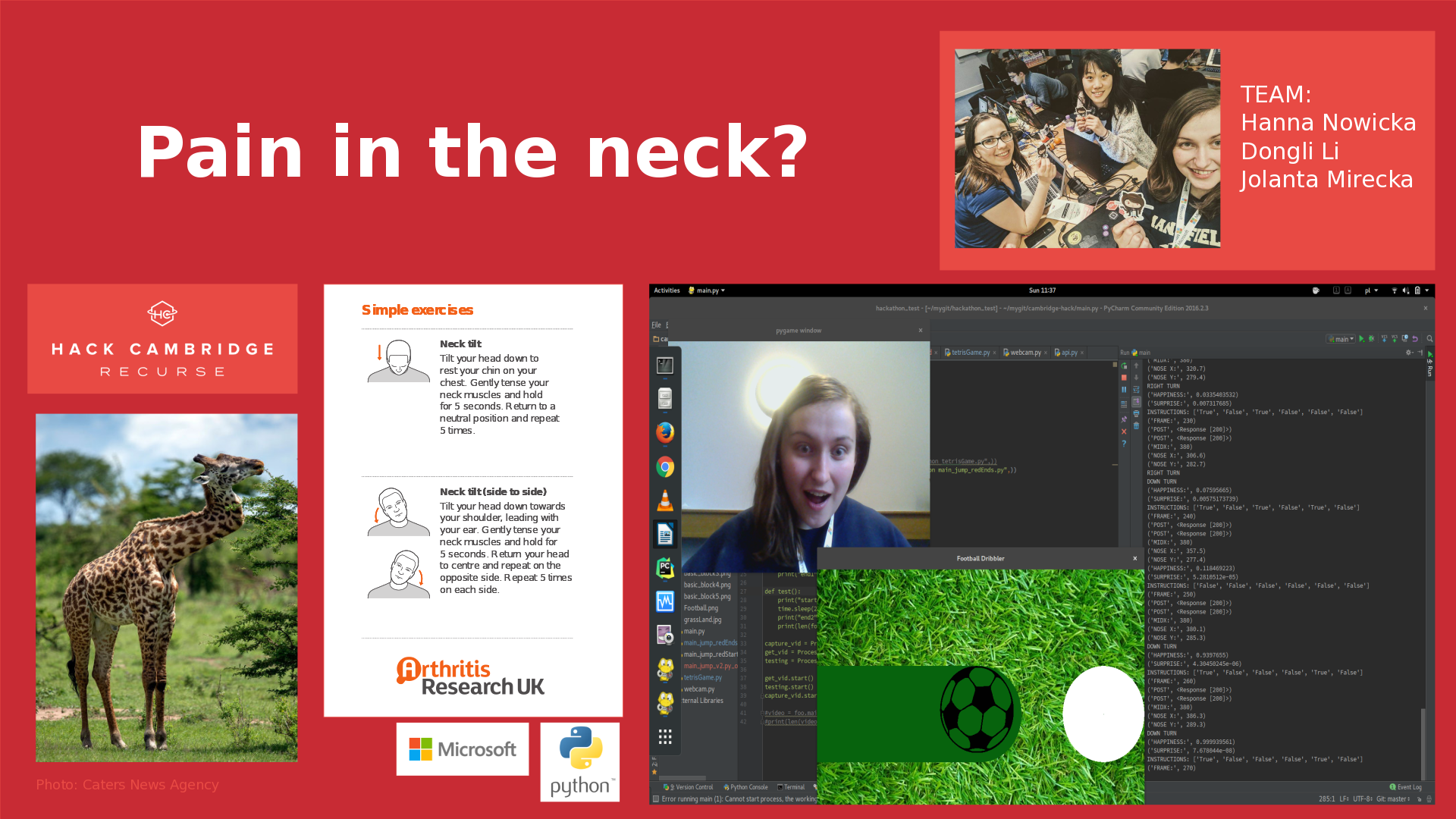The height and width of the screenshot is (819, 1456).
Task: Open the UTF-8 encoding selector
Action: click(x=1362, y=799)
